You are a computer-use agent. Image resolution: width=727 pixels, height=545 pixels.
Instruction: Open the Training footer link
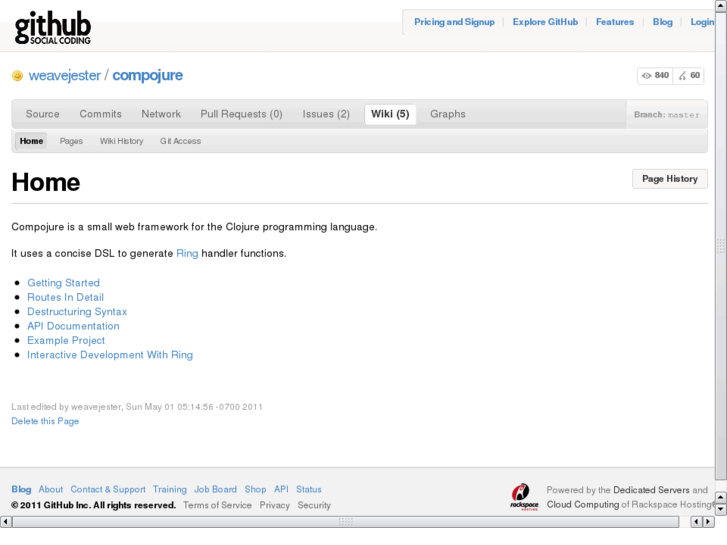pos(170,489)
